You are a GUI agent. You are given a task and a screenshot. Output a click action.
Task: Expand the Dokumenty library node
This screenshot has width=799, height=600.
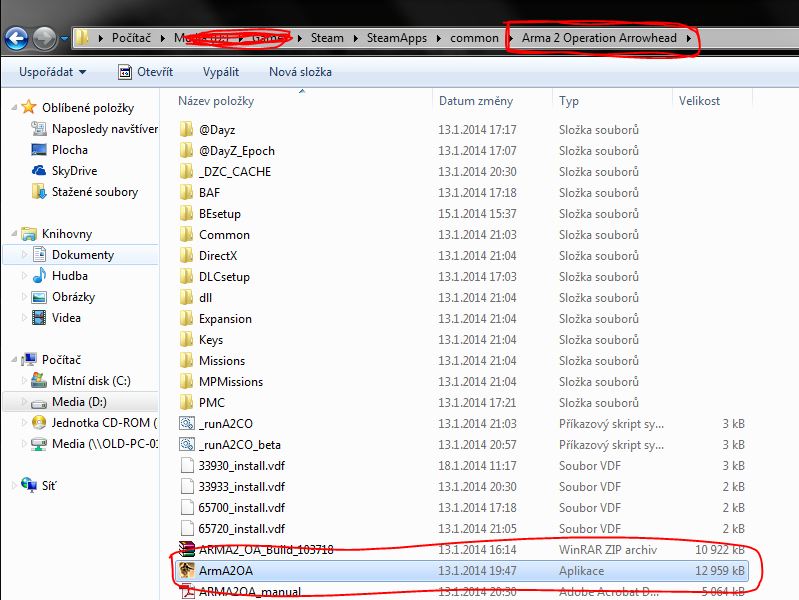pos(24,254)
